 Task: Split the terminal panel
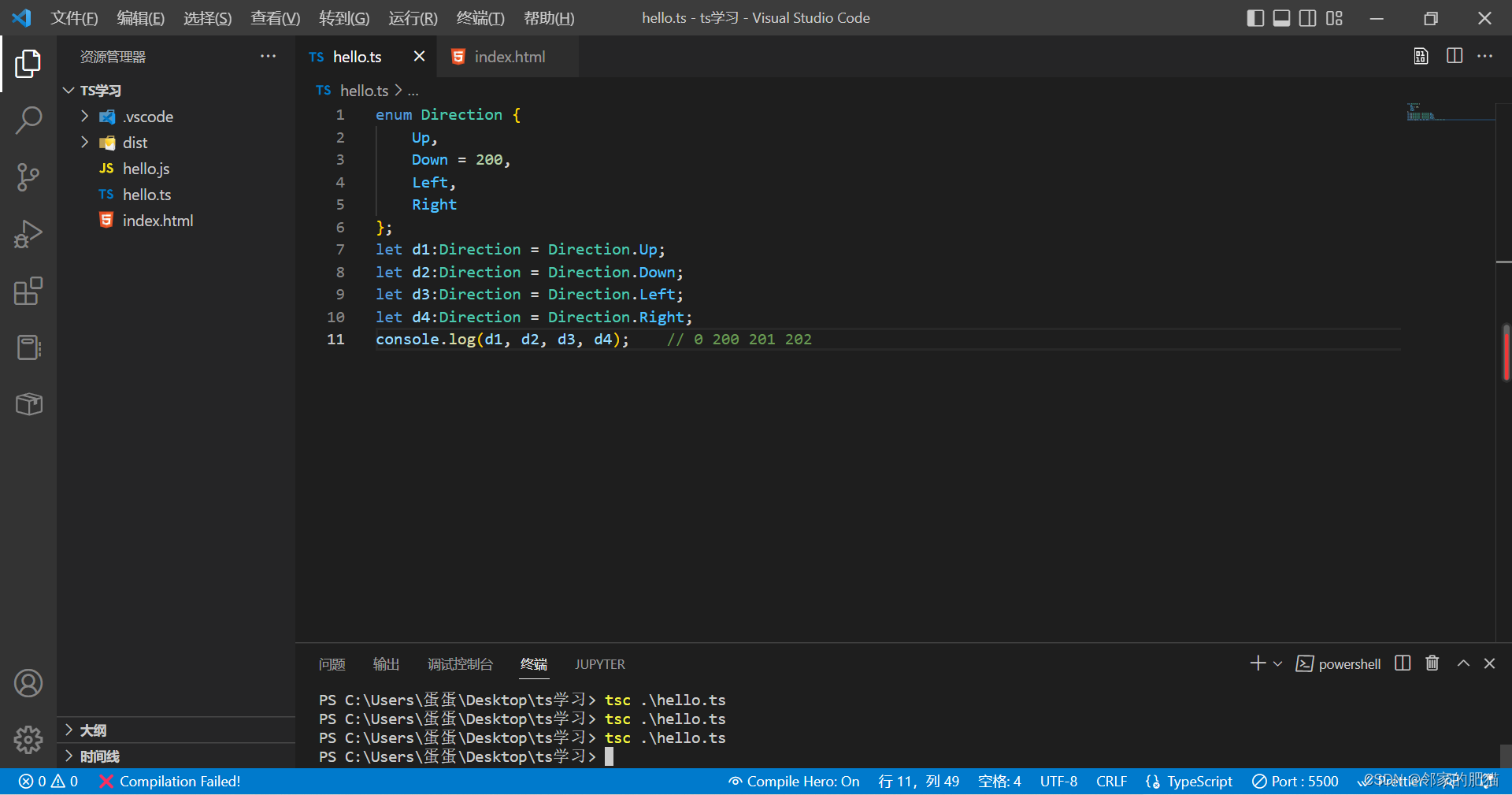pos(1403,663)
